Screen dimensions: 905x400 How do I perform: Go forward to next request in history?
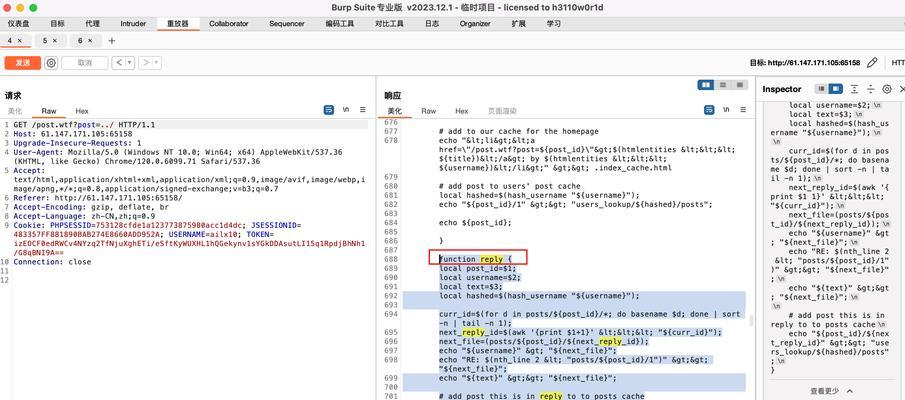coord(146,63)
